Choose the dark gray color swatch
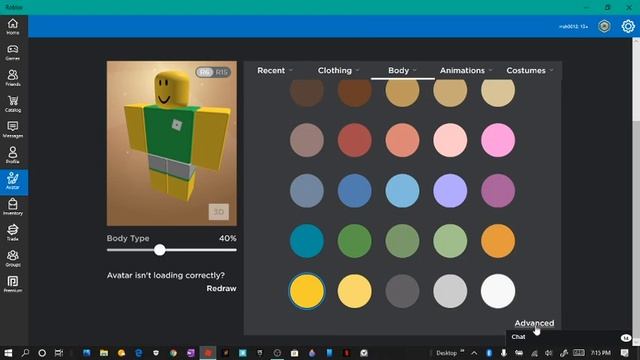The height and width of the screenshot is (360, 640). [x=402, y=291]
